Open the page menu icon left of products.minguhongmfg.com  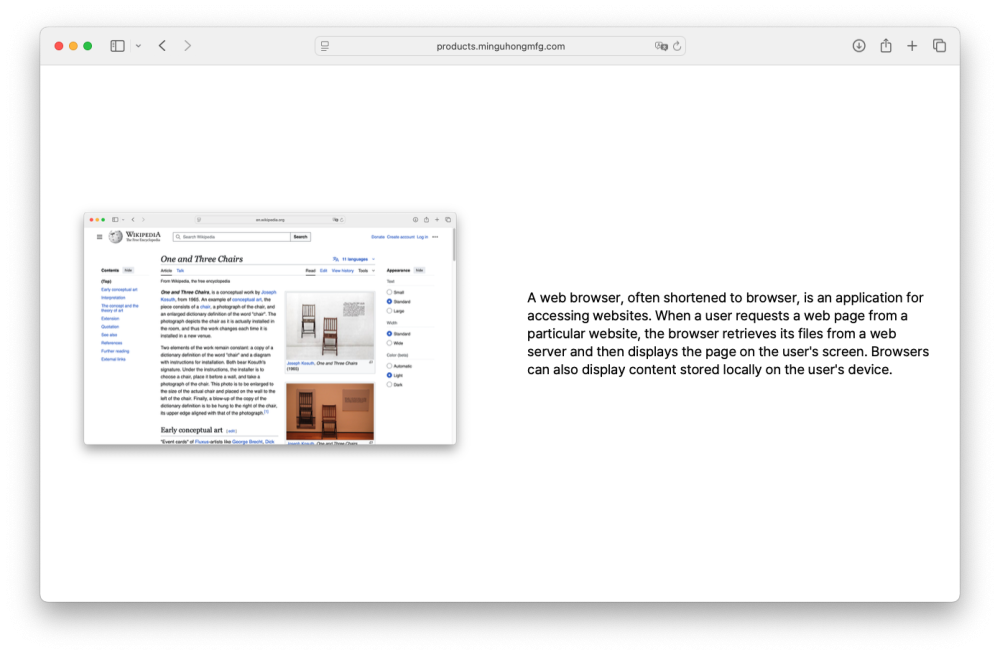pos(325,46)
